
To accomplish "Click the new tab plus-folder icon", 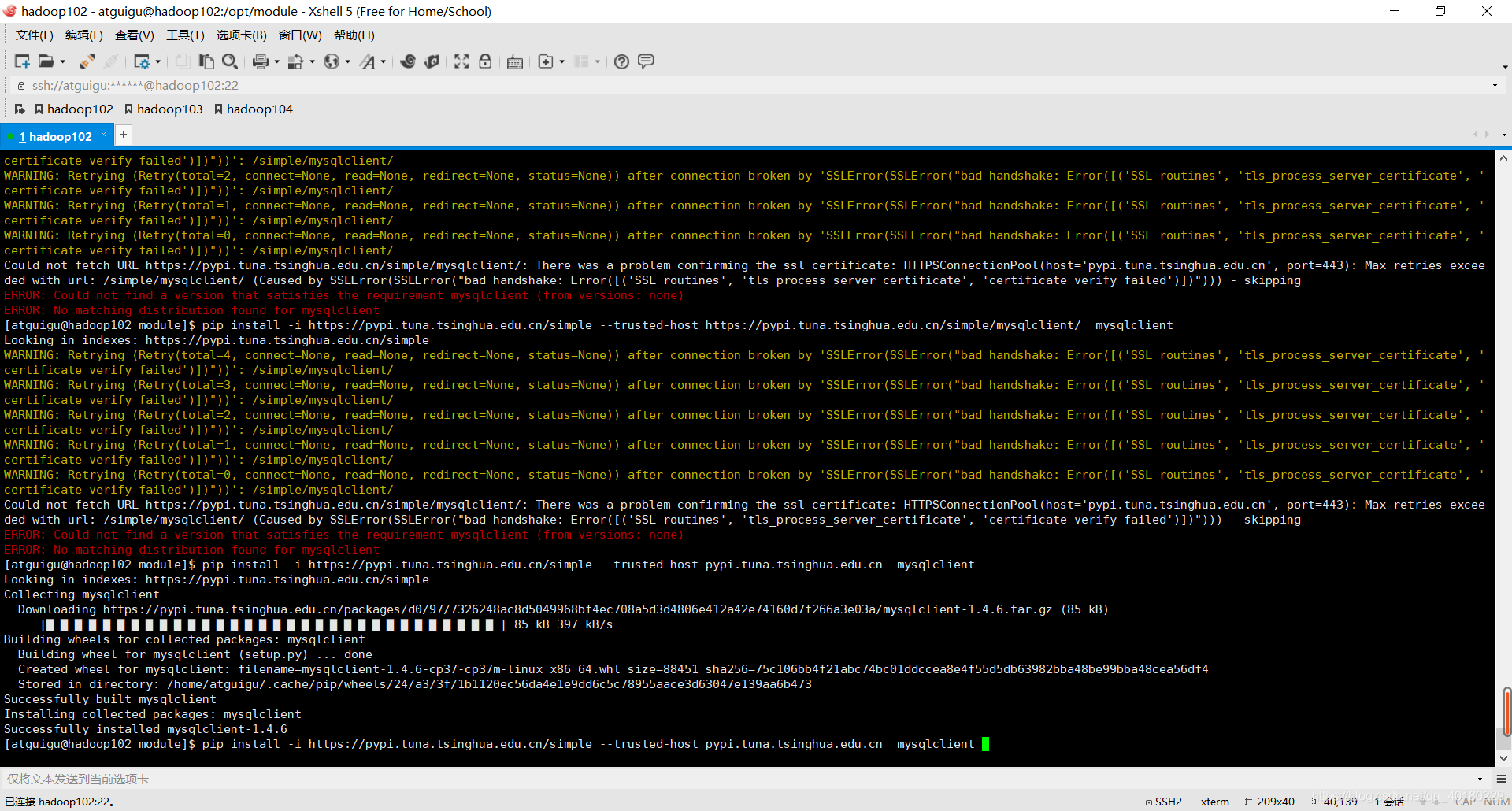I will 546,61.
